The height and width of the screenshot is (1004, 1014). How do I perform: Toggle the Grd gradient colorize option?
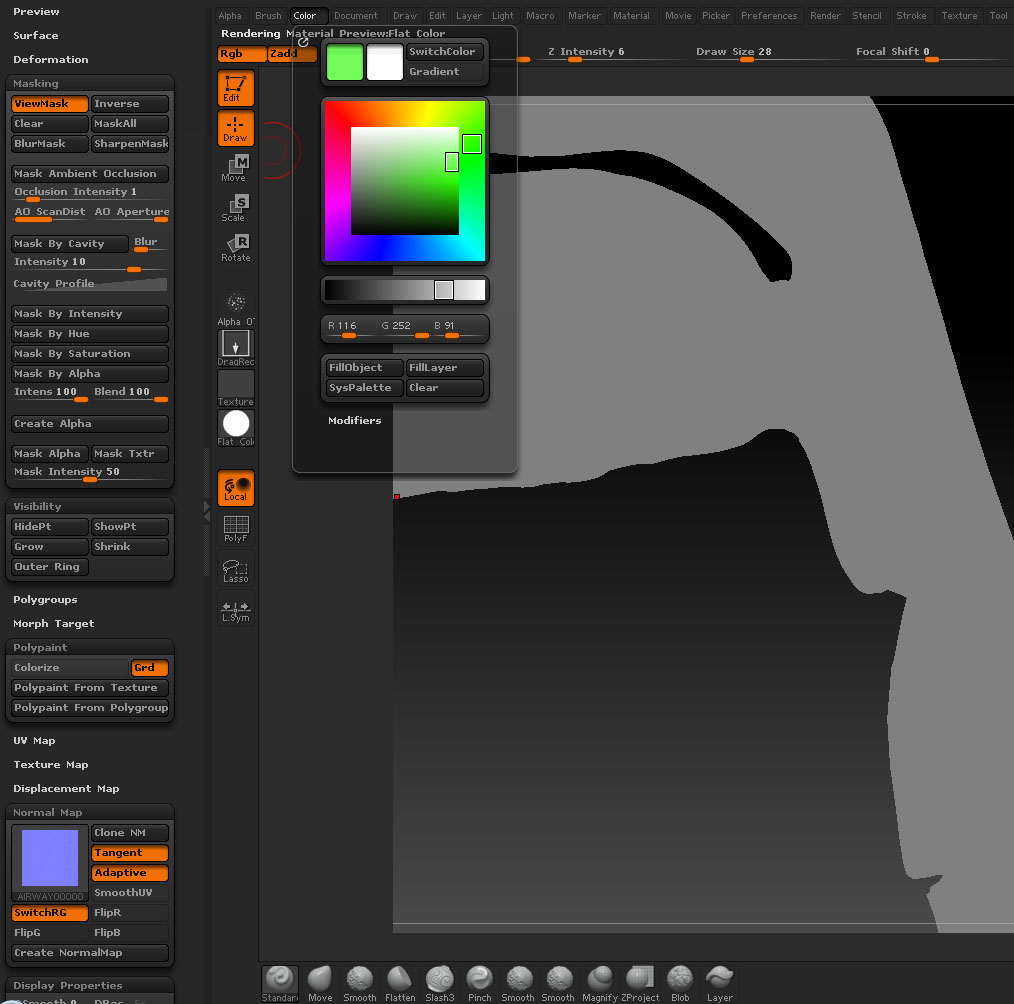pos(149,667)
